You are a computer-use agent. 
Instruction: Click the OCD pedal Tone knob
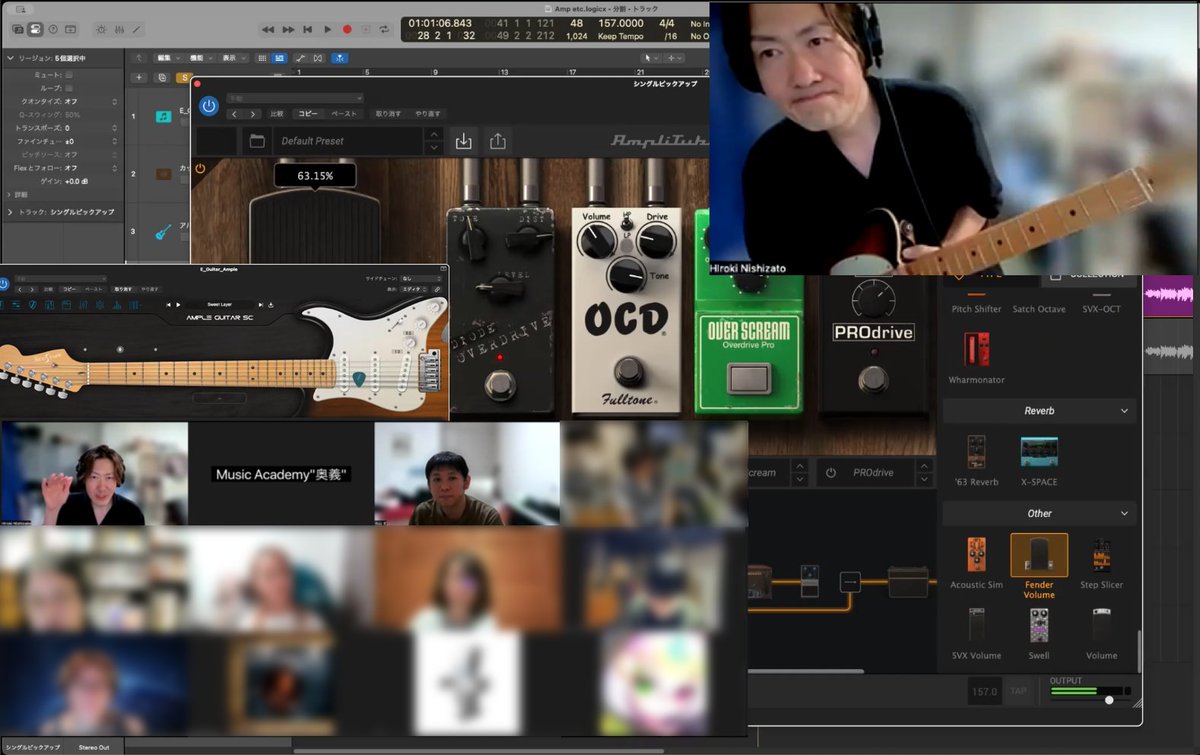click(x=627, y=275)
